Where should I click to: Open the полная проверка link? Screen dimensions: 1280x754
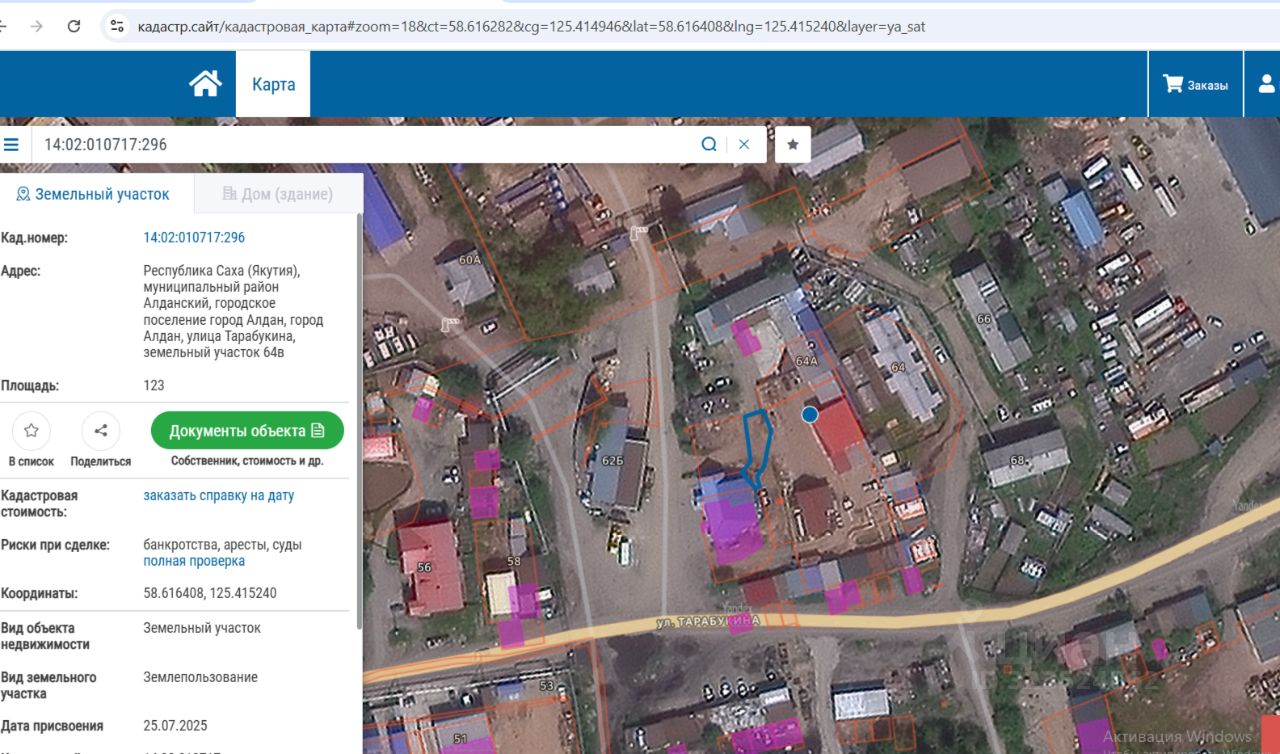coord(194,561)
